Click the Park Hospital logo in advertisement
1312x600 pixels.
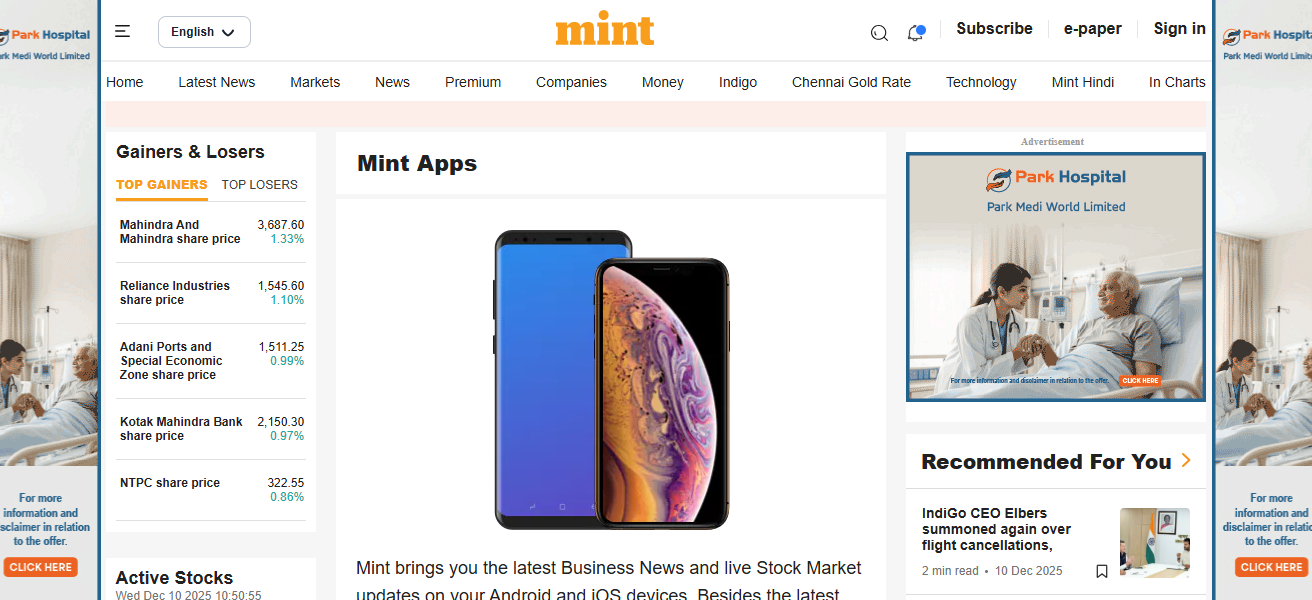pyautogui.click(x=1055, y=178)
